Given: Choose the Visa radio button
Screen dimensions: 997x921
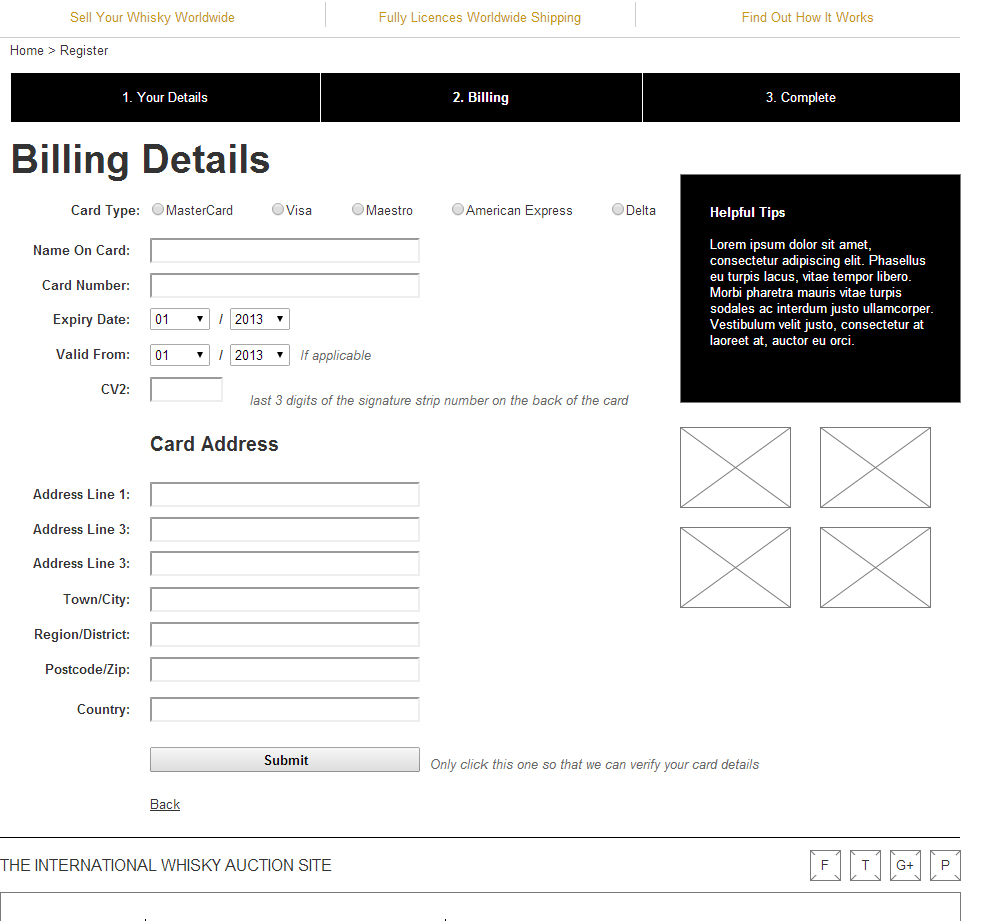Looking at the screenshot, I should (277, 209).
